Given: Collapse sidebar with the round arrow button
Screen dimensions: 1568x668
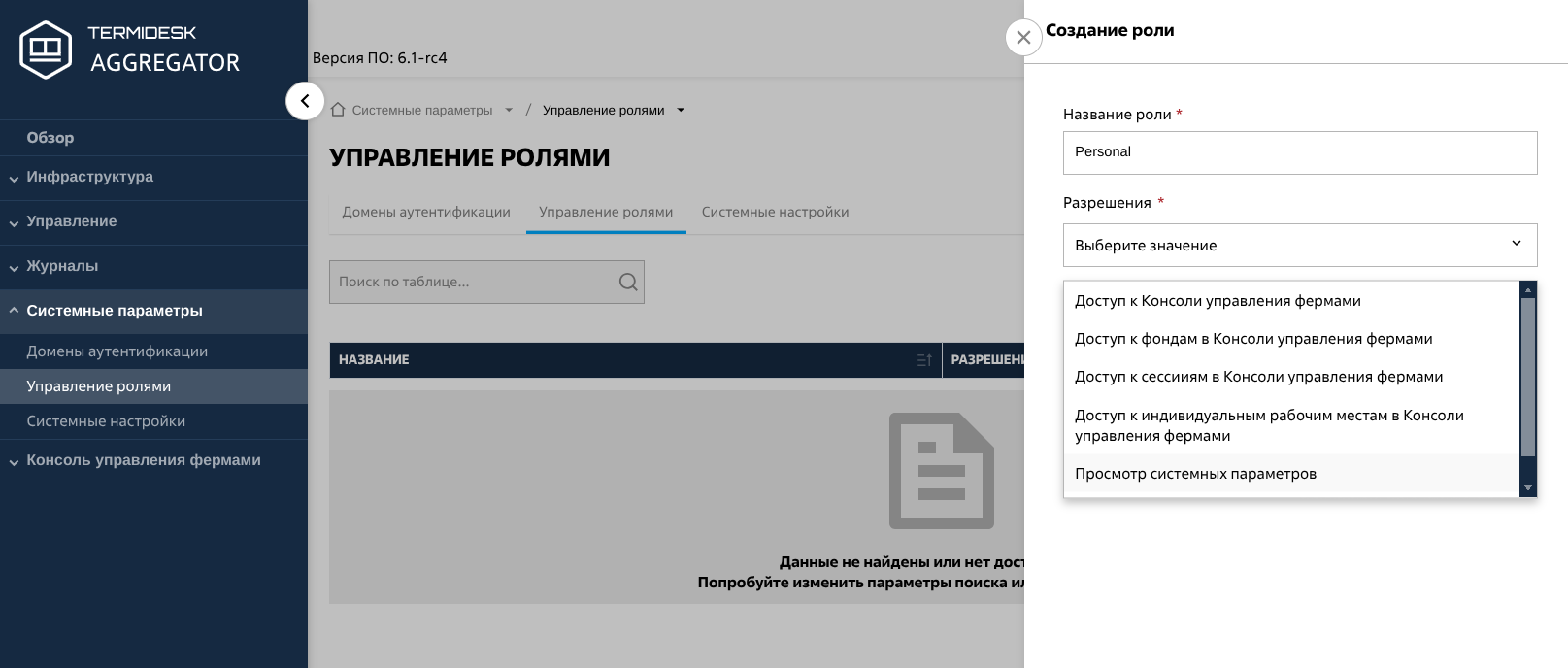Looking at the screenshot, I should tap(305, 101).
